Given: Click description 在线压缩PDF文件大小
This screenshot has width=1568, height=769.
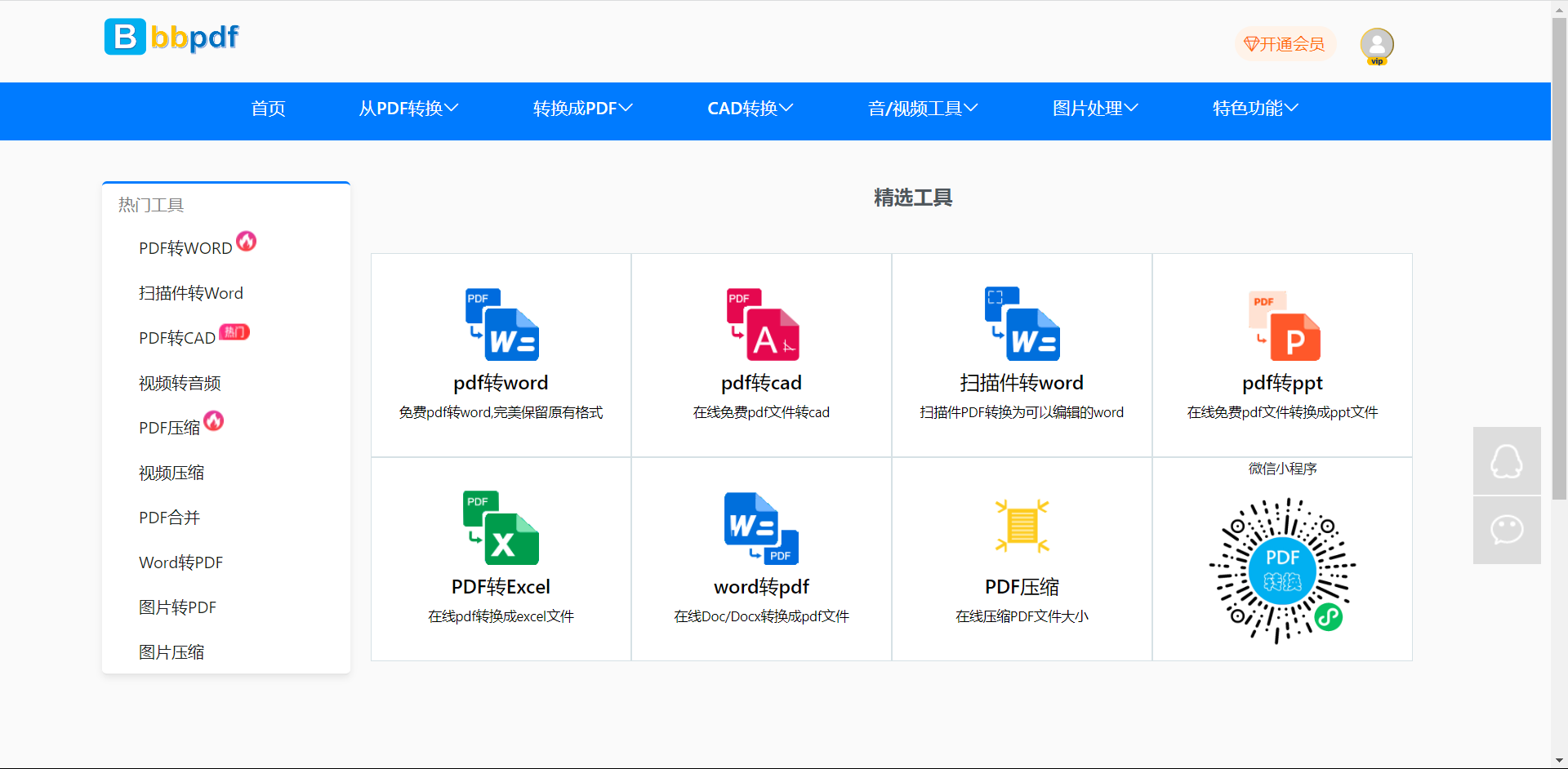Looking at the screenshot, I should [1022, 616].
